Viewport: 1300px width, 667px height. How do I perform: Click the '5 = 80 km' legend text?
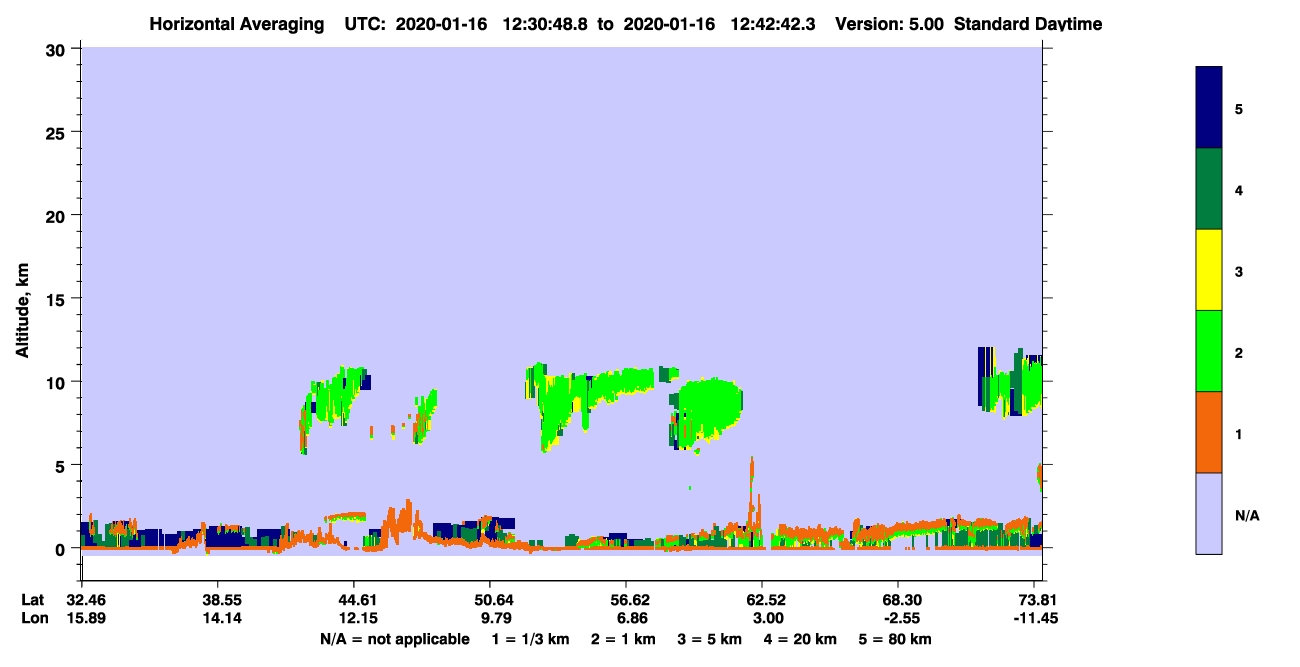point(895,639)
